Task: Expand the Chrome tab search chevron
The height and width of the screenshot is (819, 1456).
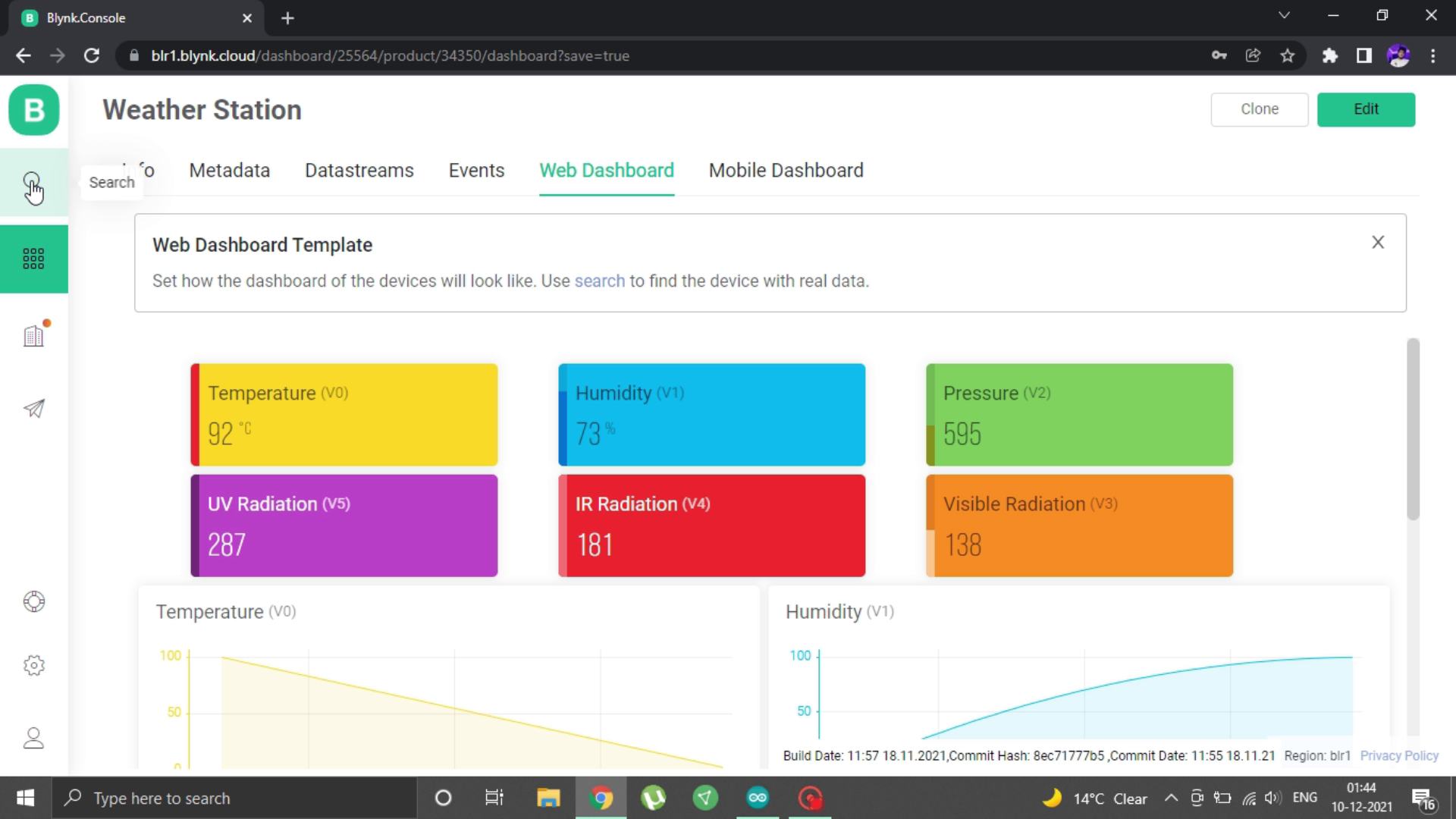Action: 1284,15
